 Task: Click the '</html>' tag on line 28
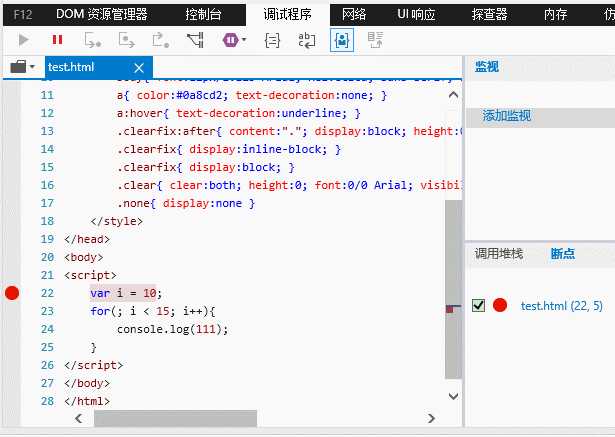[87, 401]
